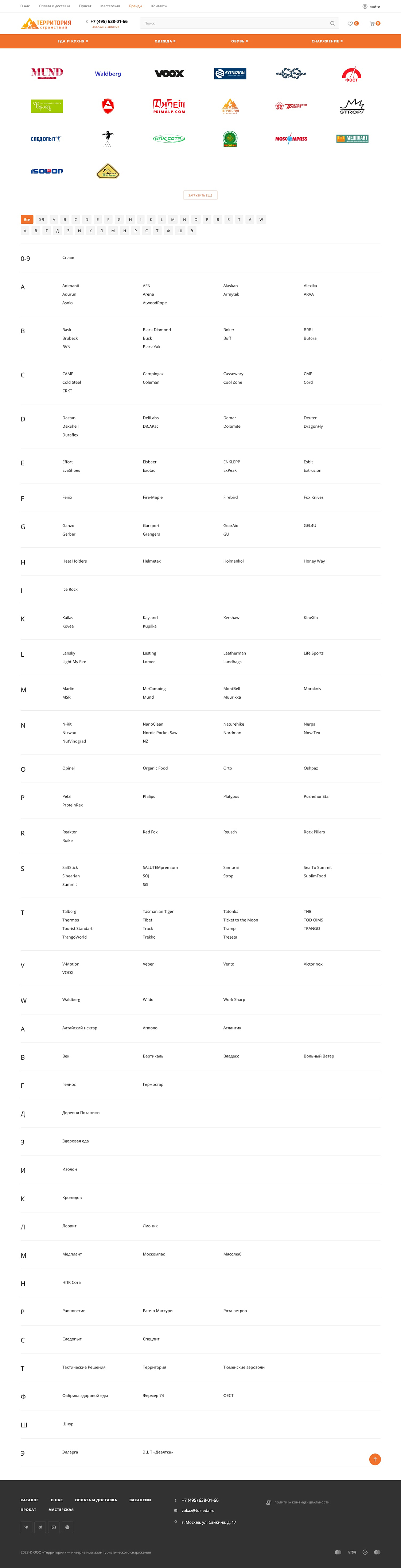The height and width of the screenshot is (1568, 401).
Task: Open the СНАРЯЖЕНИЕ dropdown menu
Action: pyautogui.click(x=327, y=42)
